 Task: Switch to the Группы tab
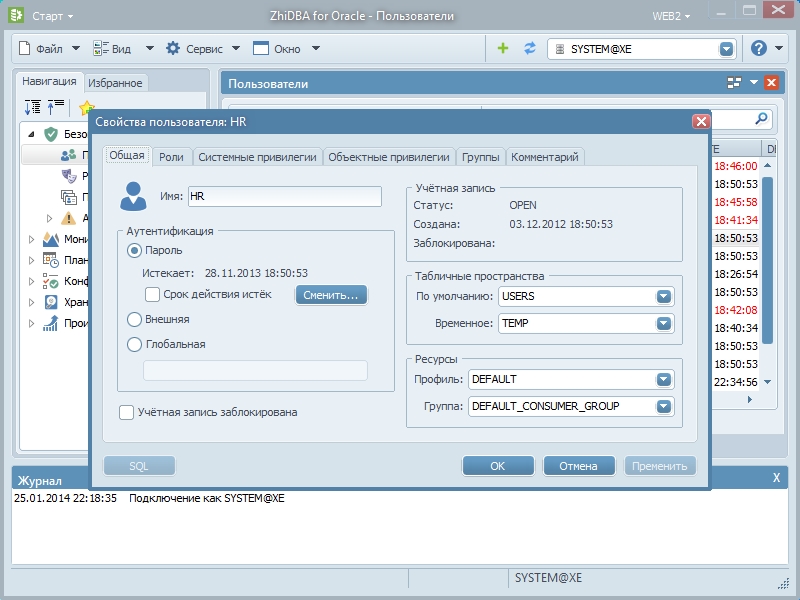(480, 157)
